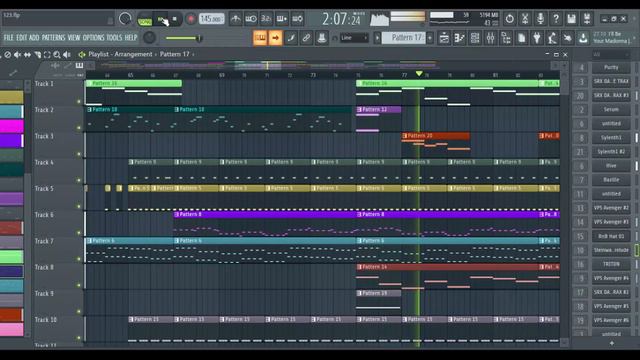Open the VIEW menu

pos(74,38)
